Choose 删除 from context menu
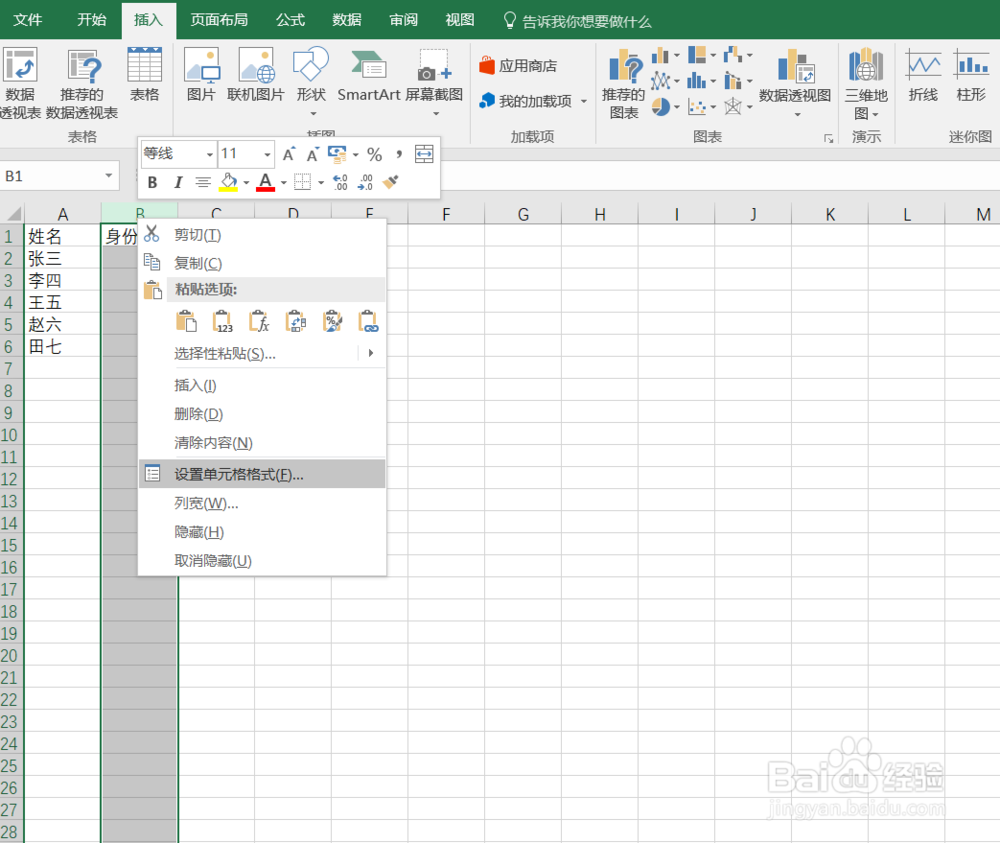1000x843 pixels. click(261, 414)
